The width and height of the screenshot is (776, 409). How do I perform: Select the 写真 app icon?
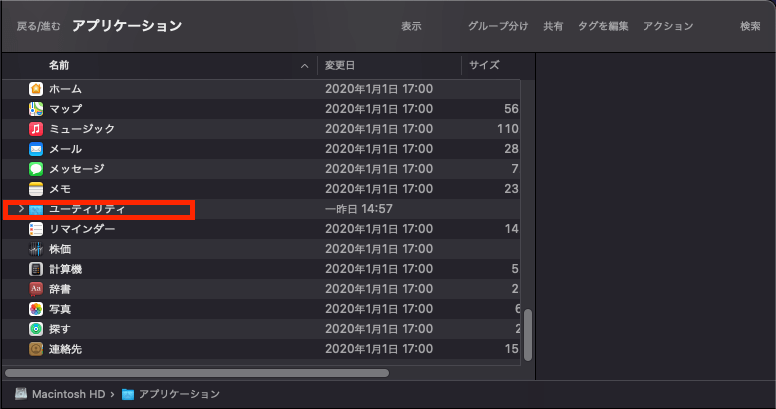[x=36, y=309]
